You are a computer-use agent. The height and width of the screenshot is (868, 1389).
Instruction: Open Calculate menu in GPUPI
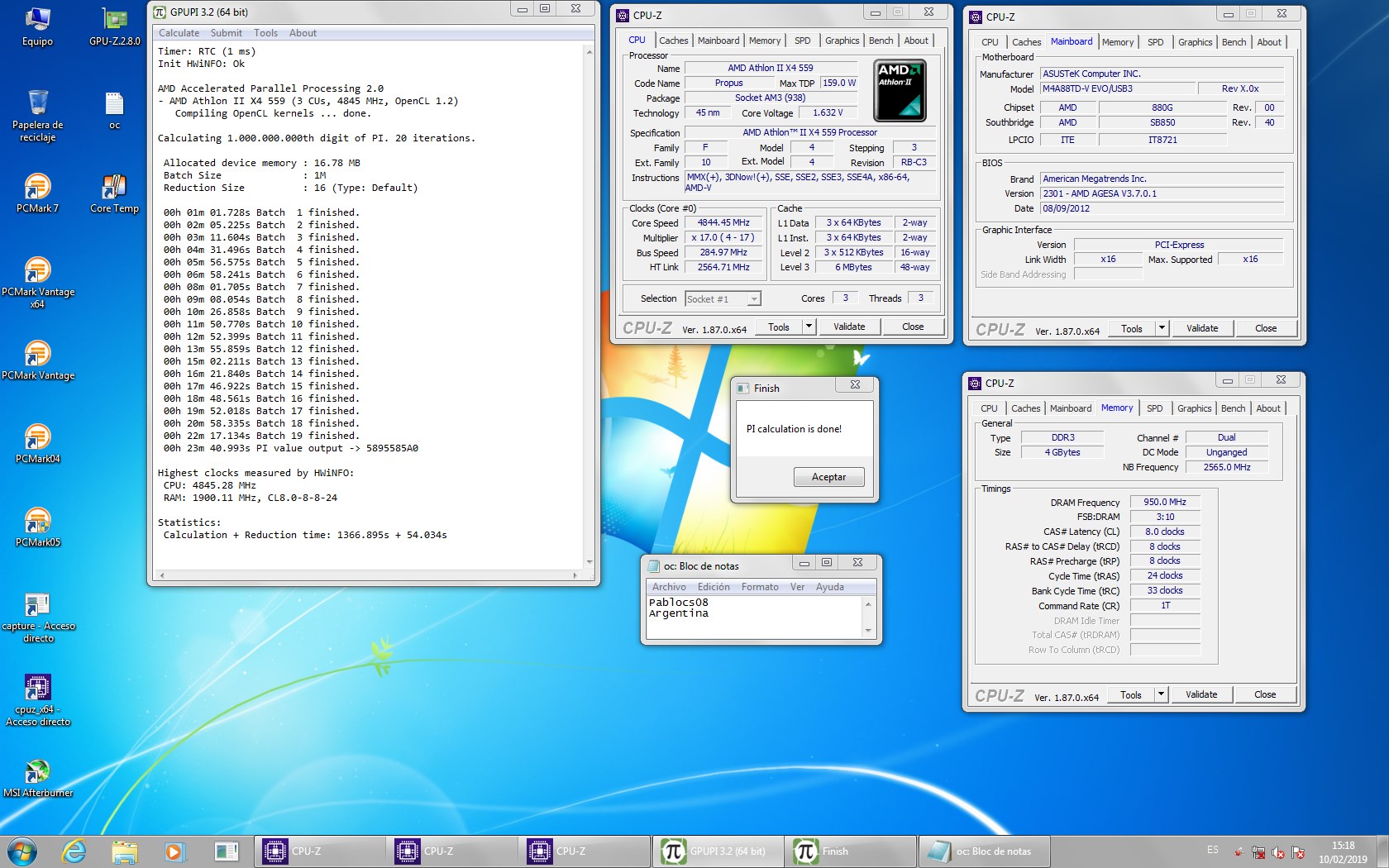(x=179, y=33)
